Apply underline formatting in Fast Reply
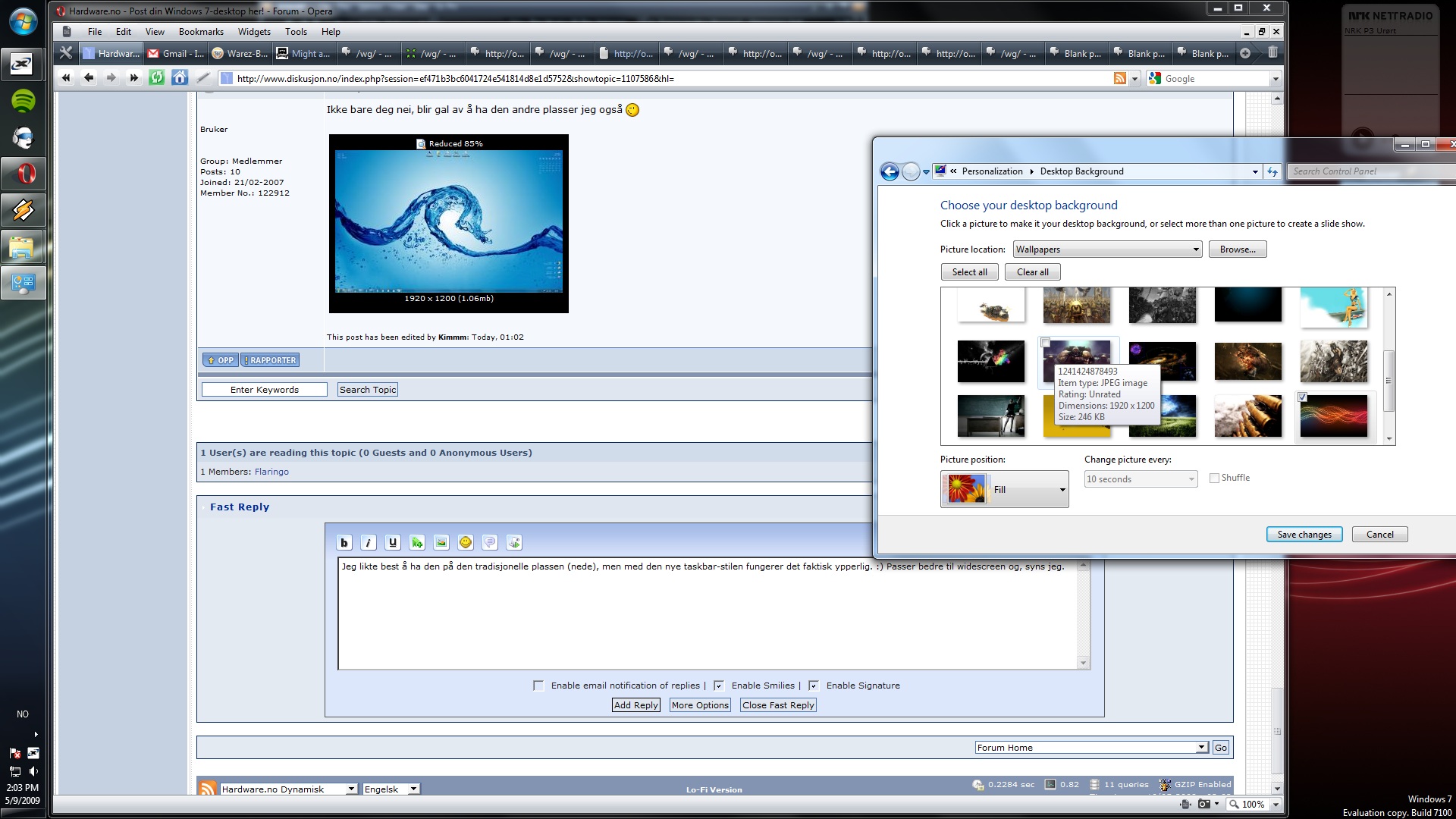The image size is (1456, 819). pyautogui.click(x=393, y=542)
